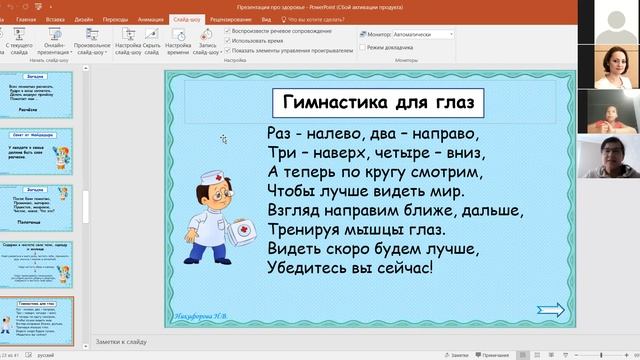
Task: Click the redo icon in quick access toolbar
Action: (x=25, y=7)
